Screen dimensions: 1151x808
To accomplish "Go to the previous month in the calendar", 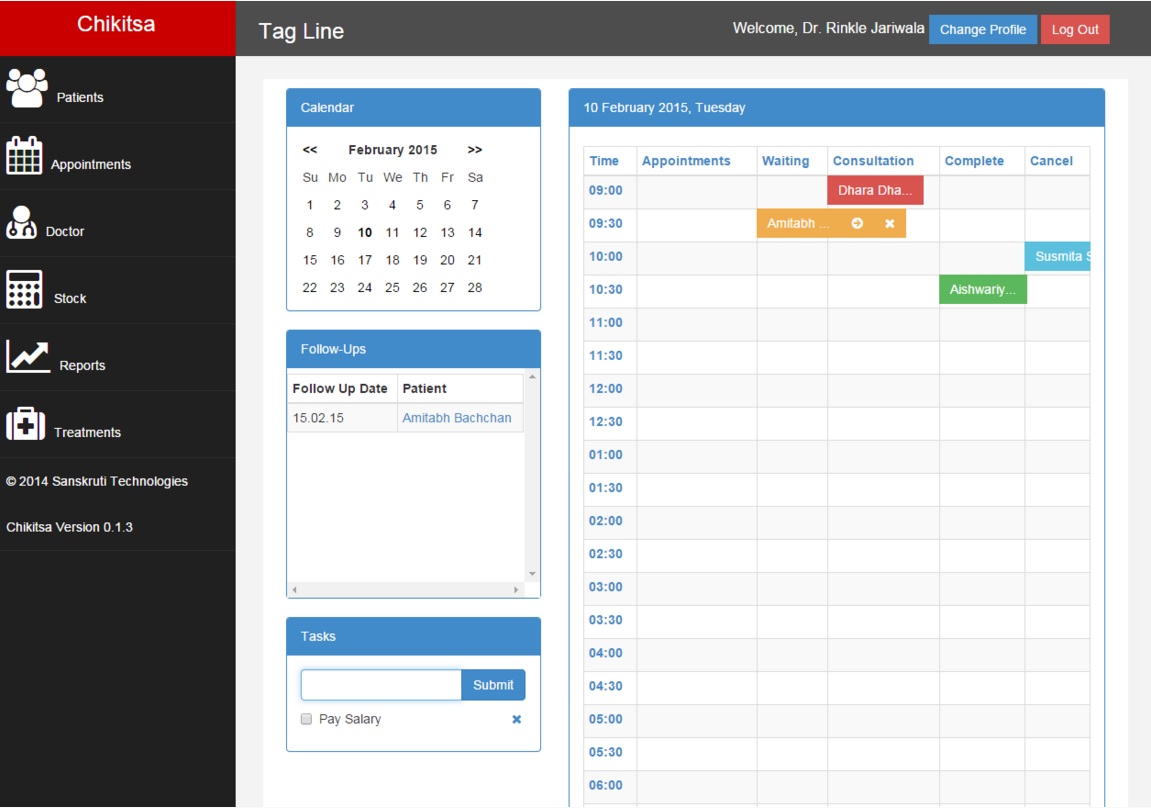I will click(x=310, y=150).
